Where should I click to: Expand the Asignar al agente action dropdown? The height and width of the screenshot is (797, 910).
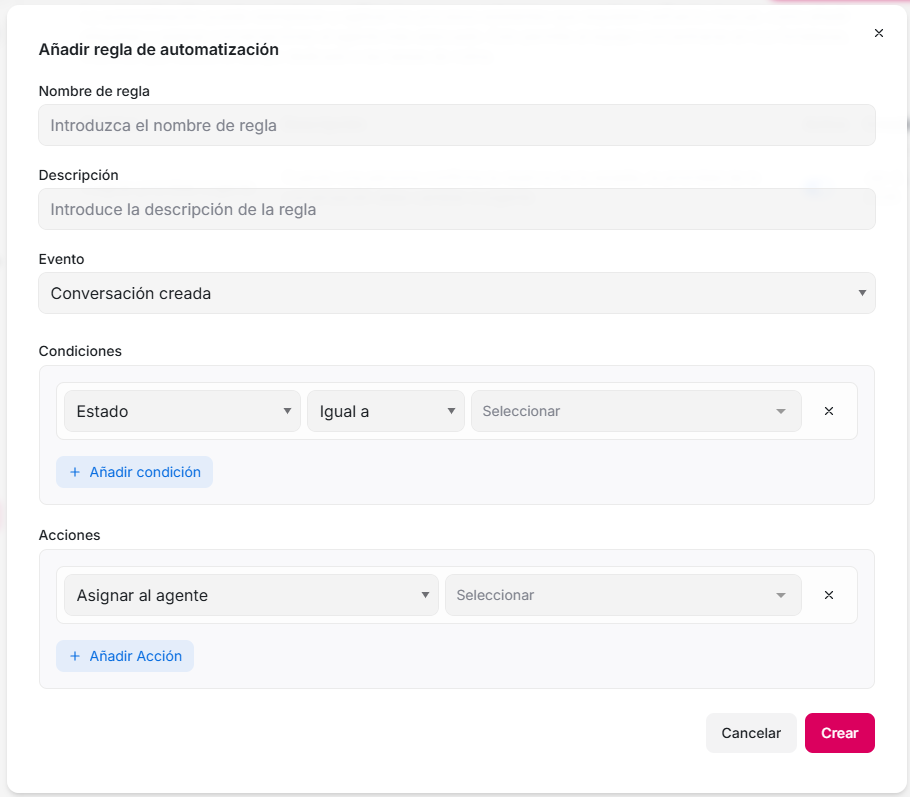pos(251,595)
